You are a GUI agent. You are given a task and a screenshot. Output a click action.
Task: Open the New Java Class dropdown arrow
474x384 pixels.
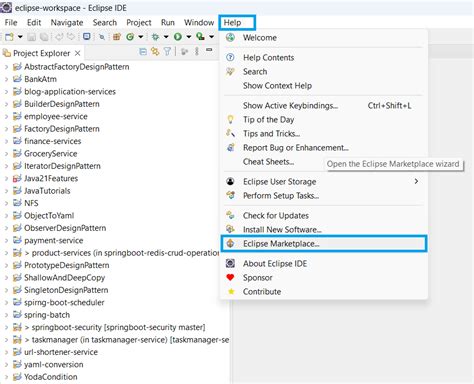[141, 37]
